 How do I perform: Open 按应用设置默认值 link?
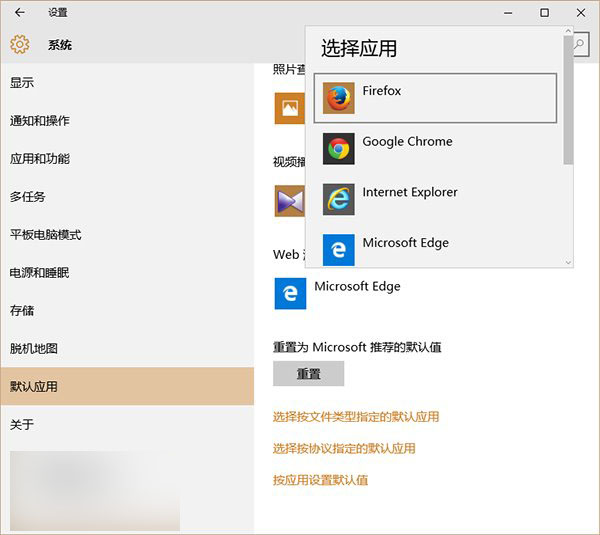320,480
